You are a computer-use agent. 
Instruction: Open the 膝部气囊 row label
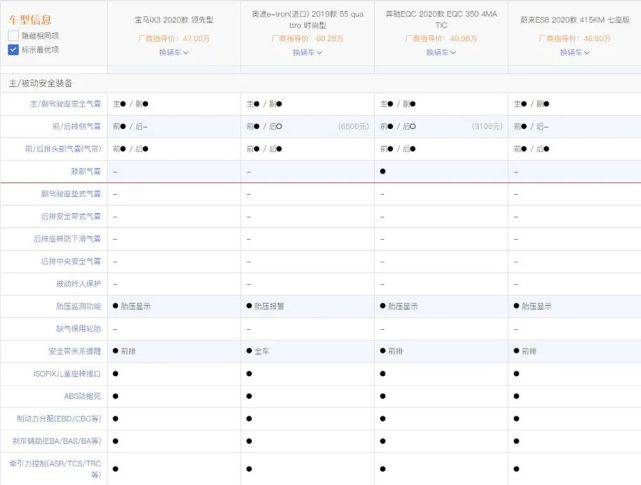[x=86, y=171]
